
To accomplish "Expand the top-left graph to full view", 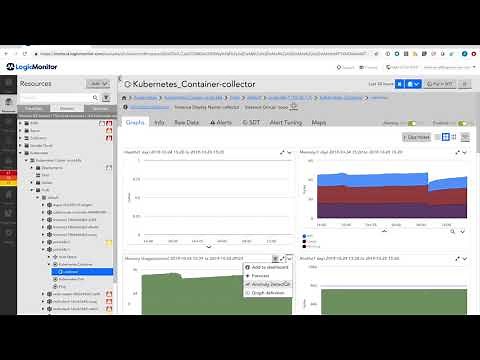I will point(282,152).
